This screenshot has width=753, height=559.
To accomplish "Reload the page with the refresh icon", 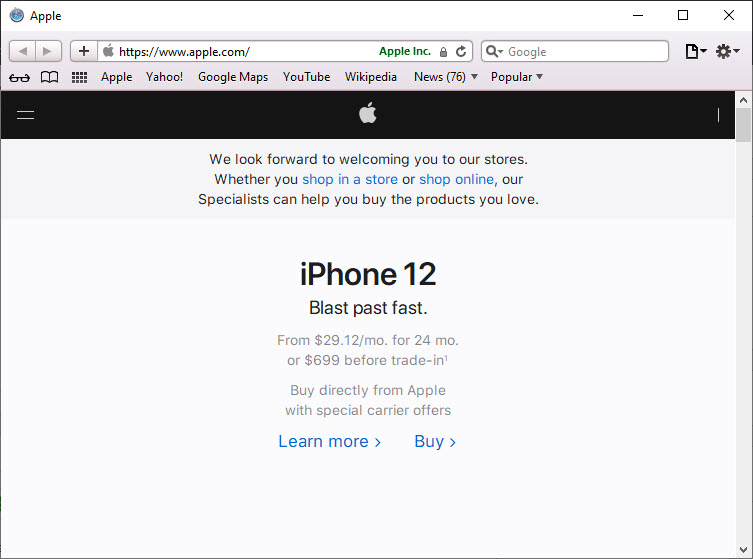I will coord(461,51).
